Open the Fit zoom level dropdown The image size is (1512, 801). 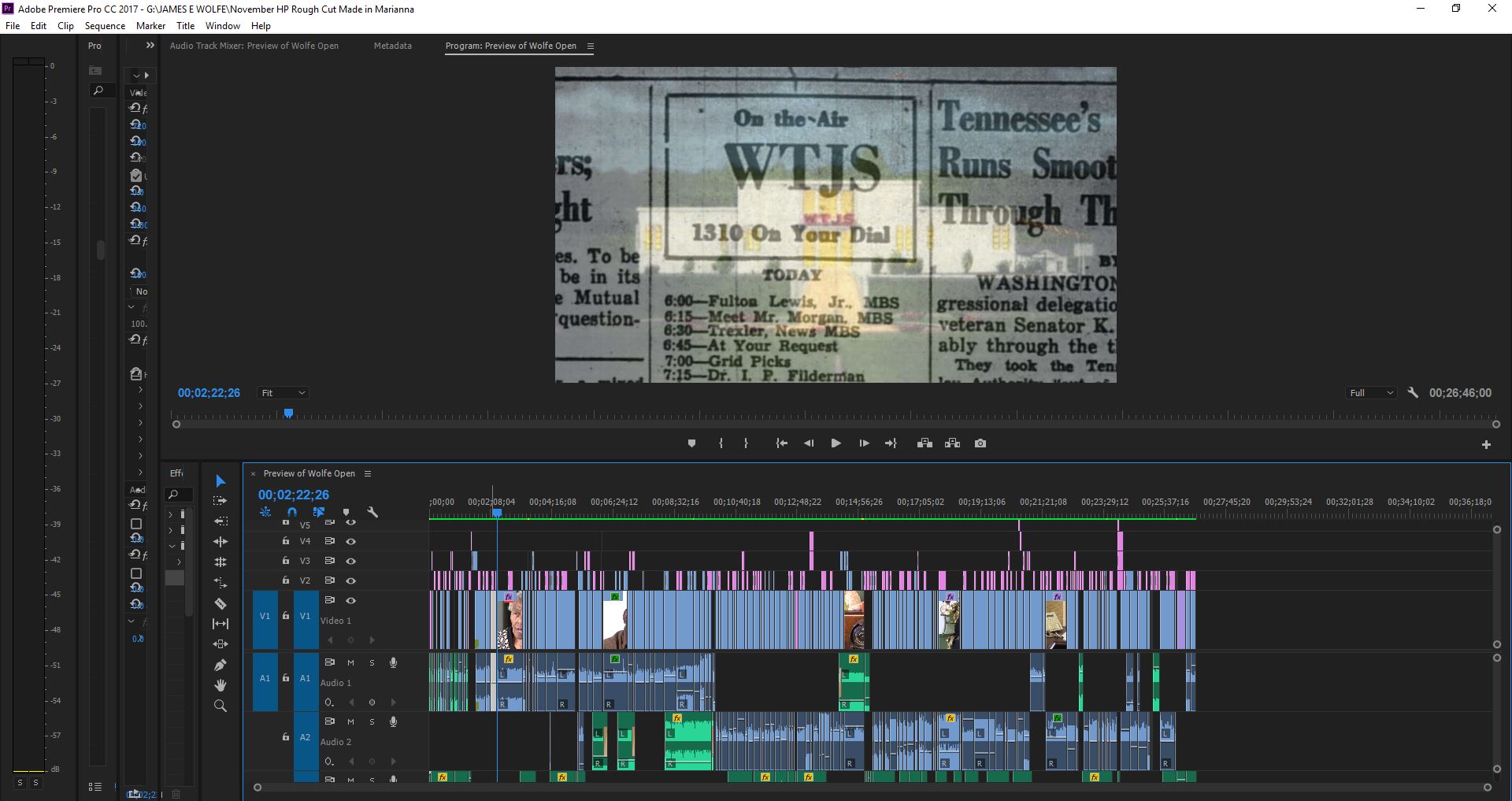tap(283, 393)
